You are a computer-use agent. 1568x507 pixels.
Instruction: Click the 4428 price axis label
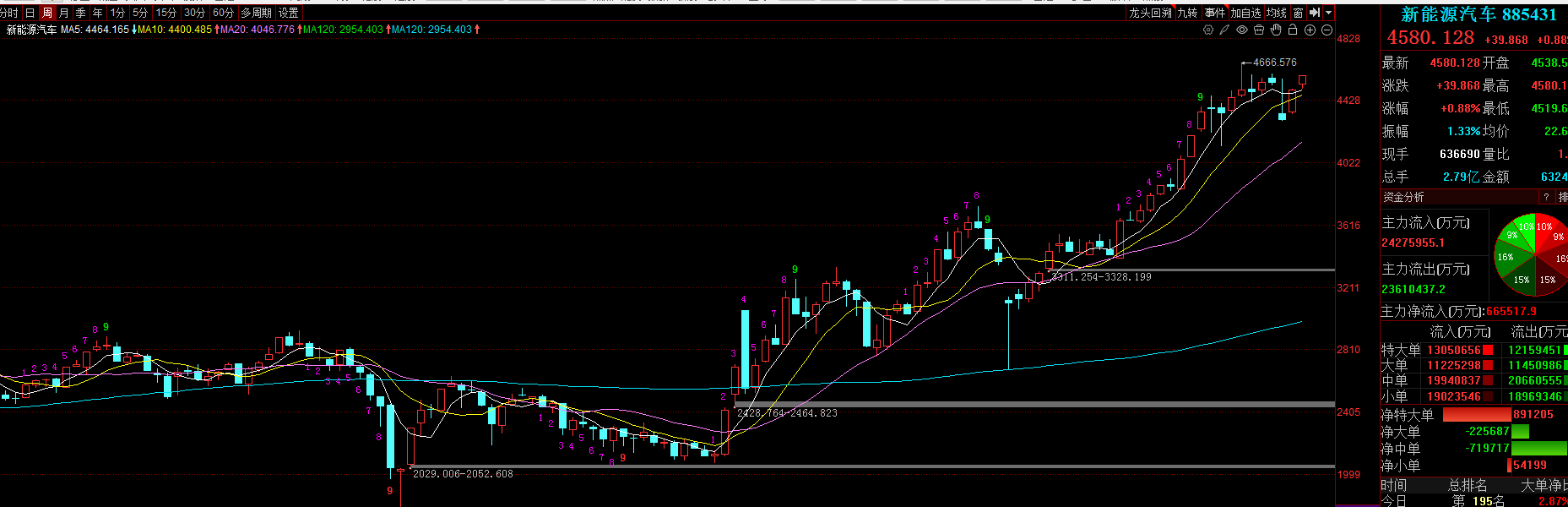pos(1348,101)
